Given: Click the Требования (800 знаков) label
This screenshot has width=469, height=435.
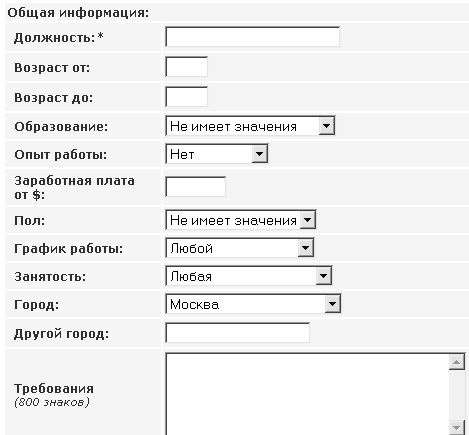Looking at the screenshot, I should [54, 395].
